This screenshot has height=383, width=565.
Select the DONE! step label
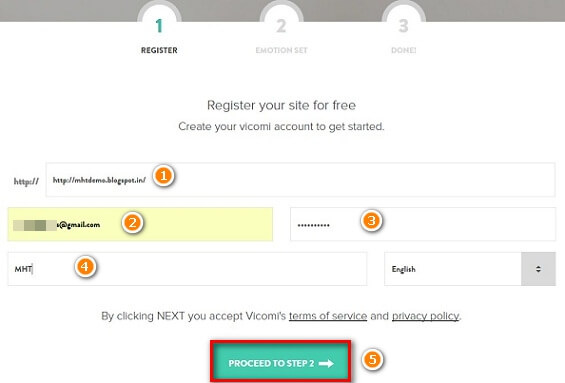coord(404,50)
